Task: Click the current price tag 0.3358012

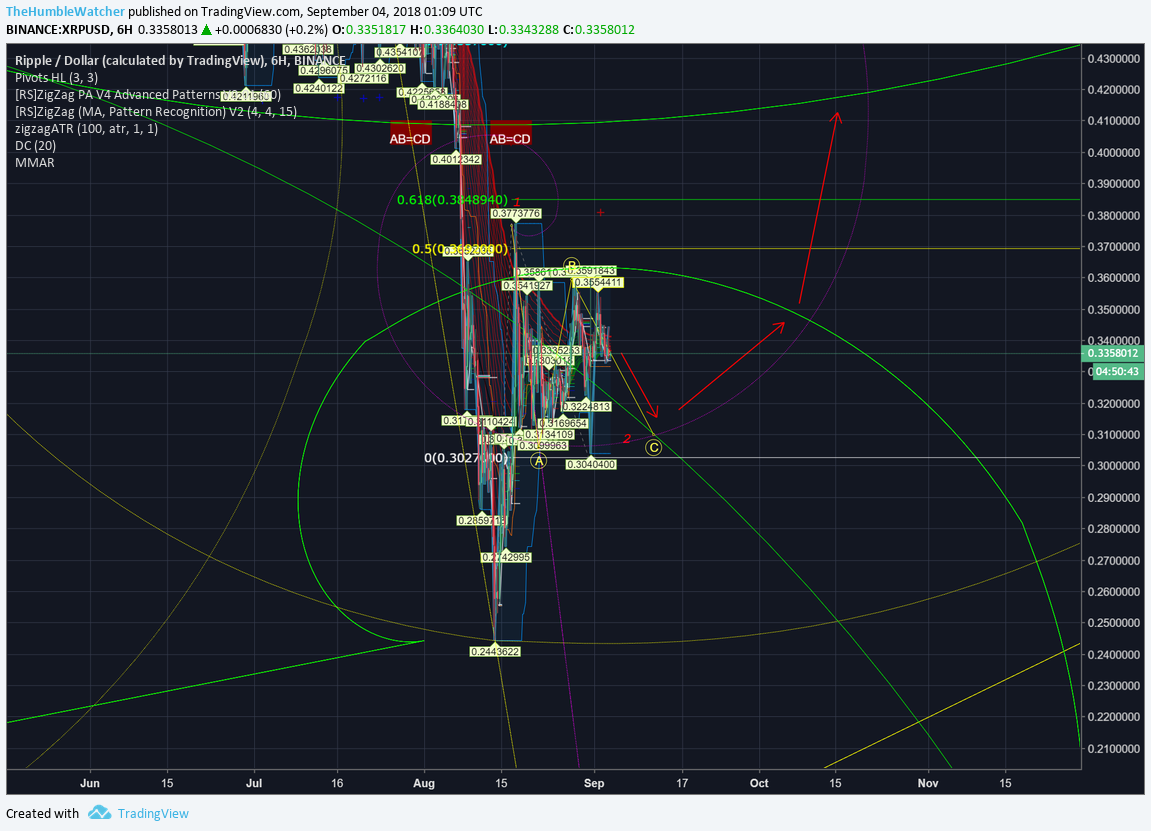Action: [x=1112, y=354]
